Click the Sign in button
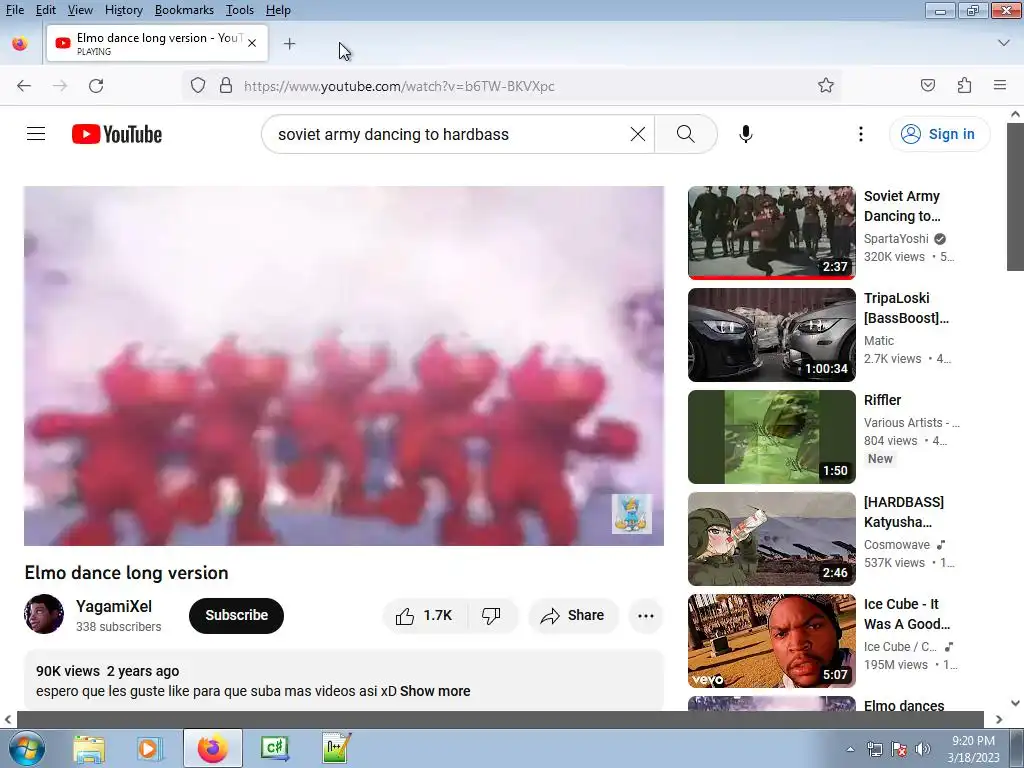This screenshot has width=1024, height=768. point(939,134)
